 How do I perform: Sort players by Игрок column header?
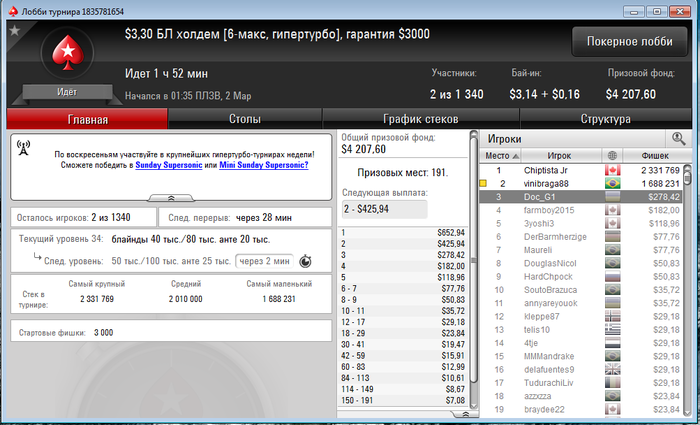561,156
